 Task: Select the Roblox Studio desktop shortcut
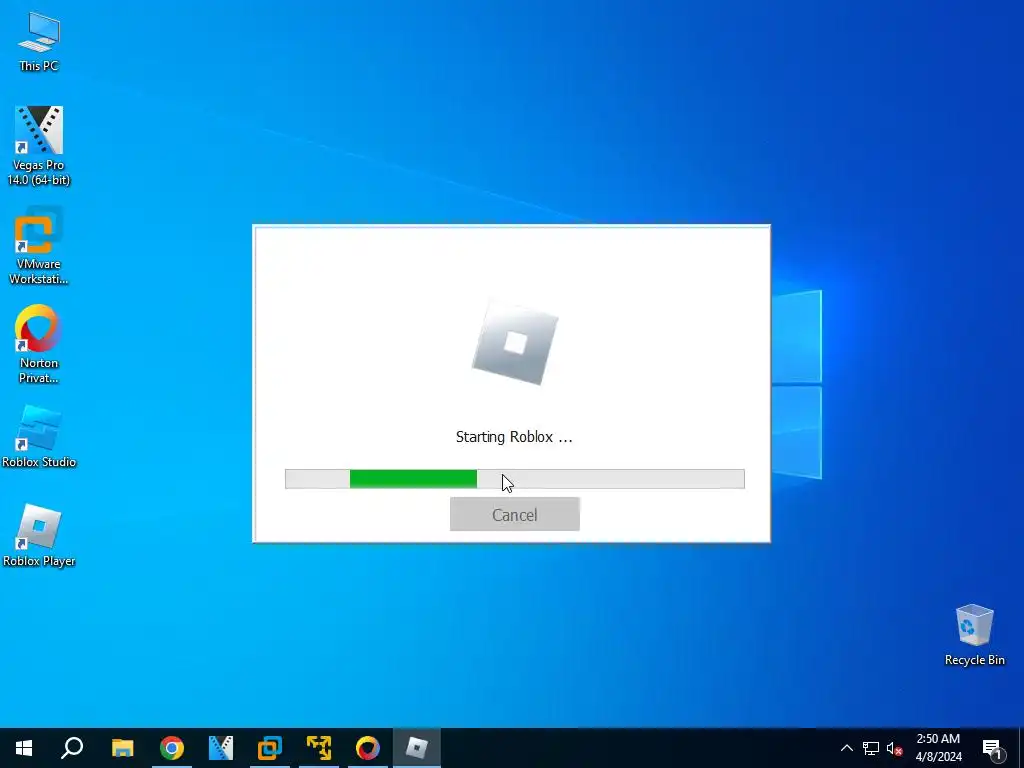pos(39,436)
